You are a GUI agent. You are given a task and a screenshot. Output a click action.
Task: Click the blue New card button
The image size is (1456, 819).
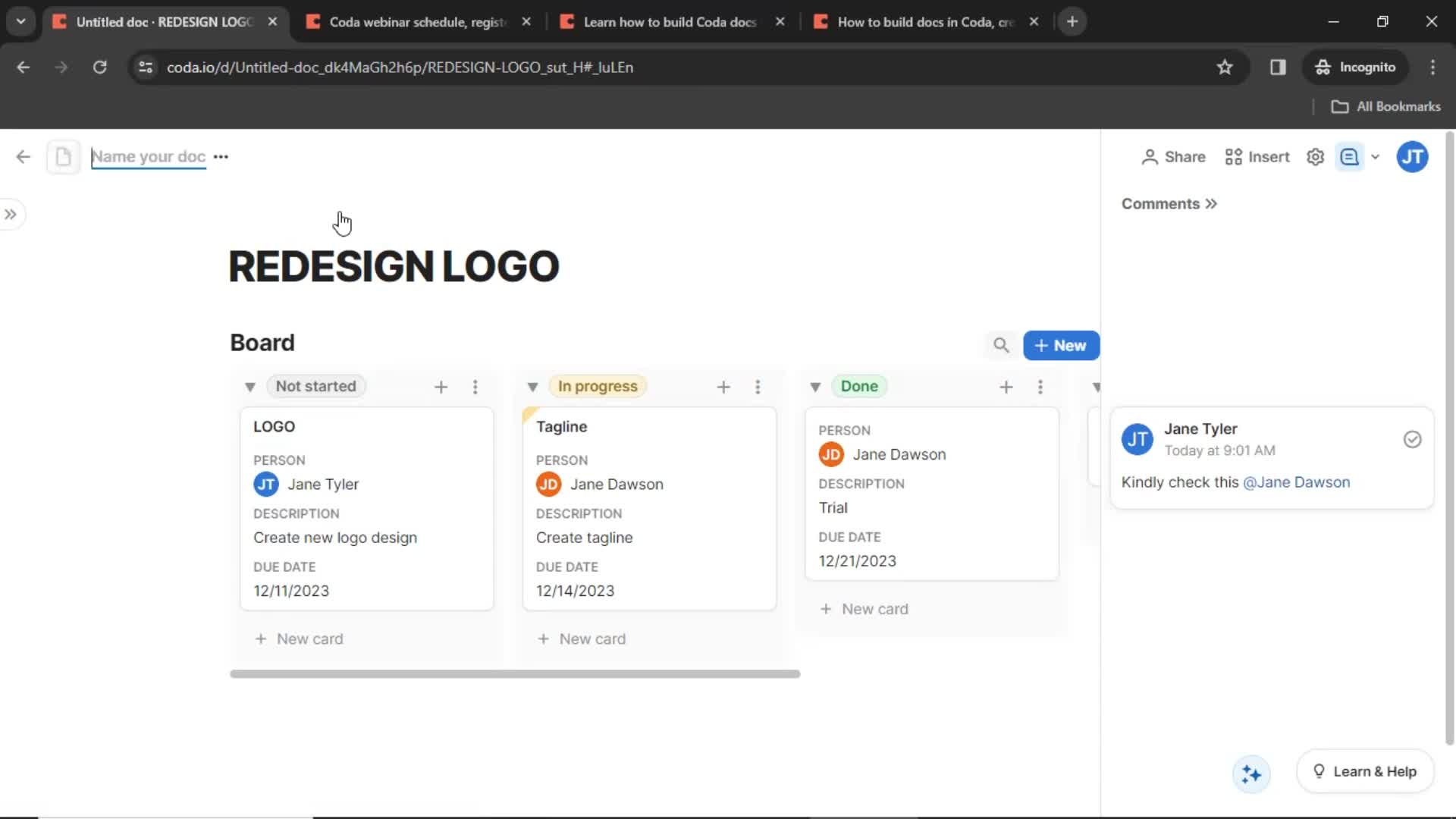1061,345
